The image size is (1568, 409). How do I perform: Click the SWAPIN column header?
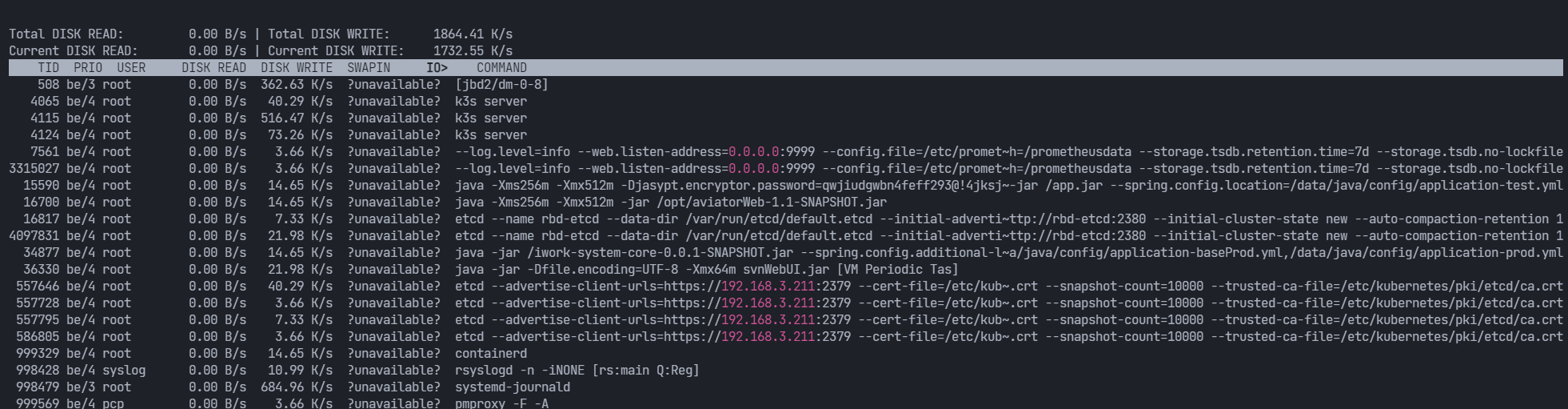369,68
